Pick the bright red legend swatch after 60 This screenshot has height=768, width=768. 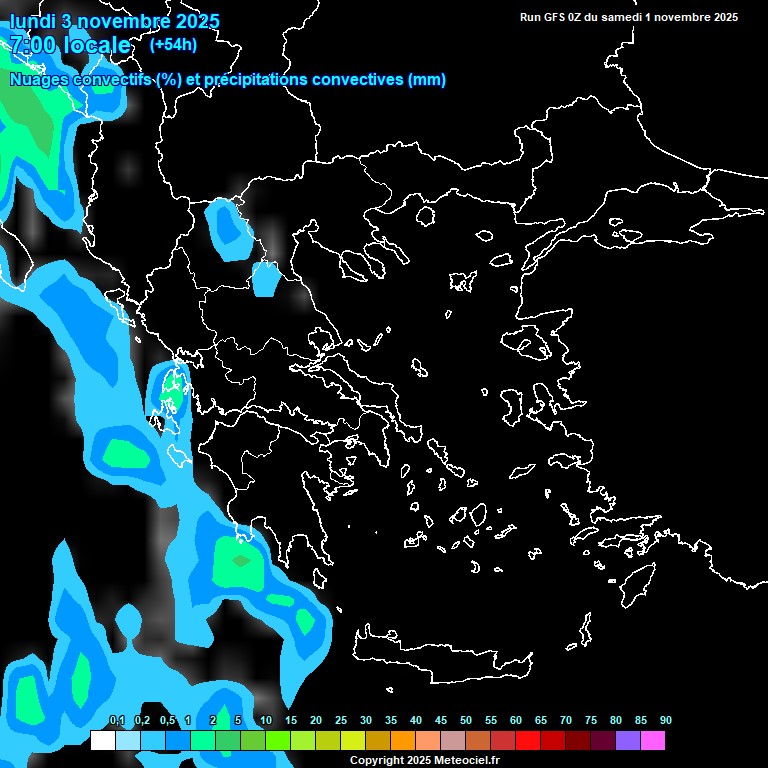point(528,740)
